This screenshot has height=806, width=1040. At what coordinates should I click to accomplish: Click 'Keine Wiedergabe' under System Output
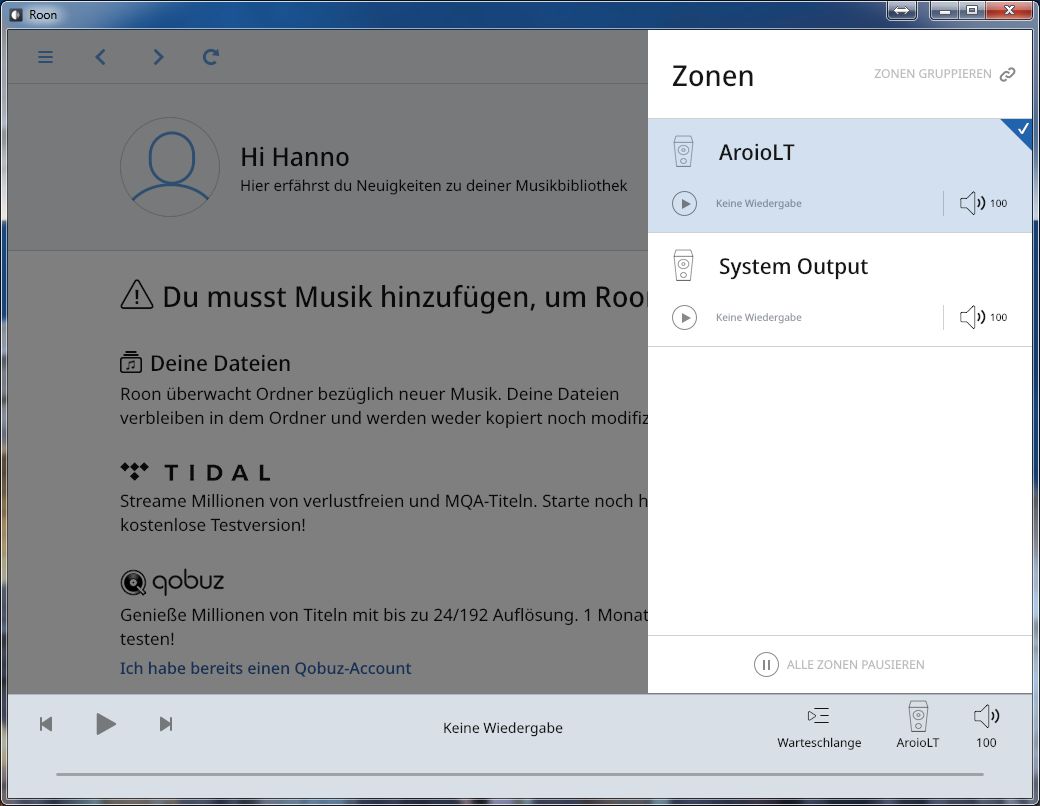click(x=759, y=318)
